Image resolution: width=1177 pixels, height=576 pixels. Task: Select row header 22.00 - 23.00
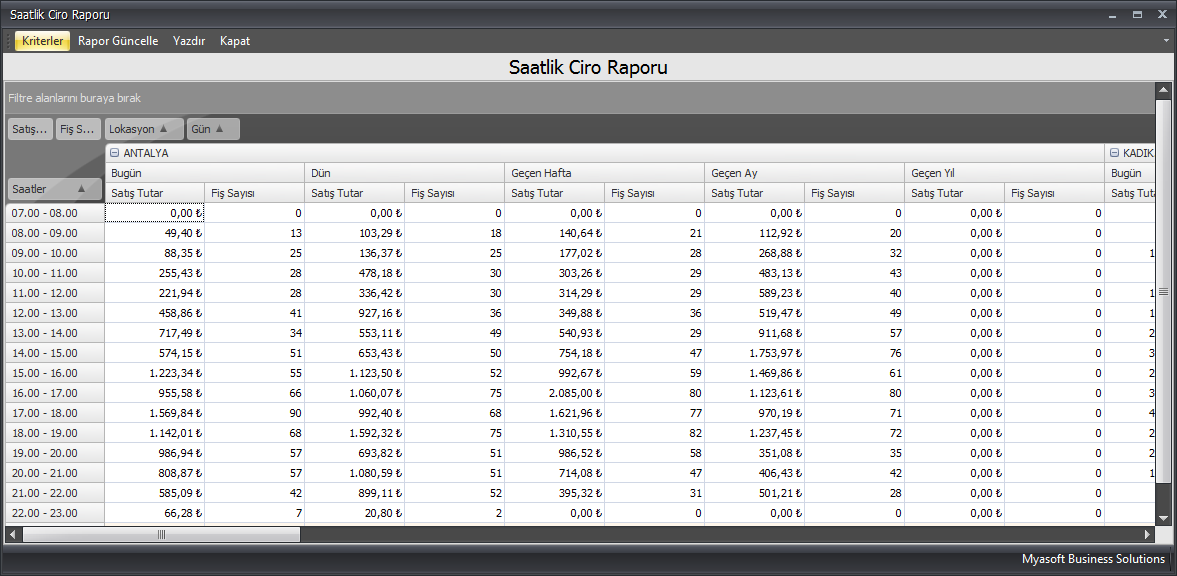point(55,513)
